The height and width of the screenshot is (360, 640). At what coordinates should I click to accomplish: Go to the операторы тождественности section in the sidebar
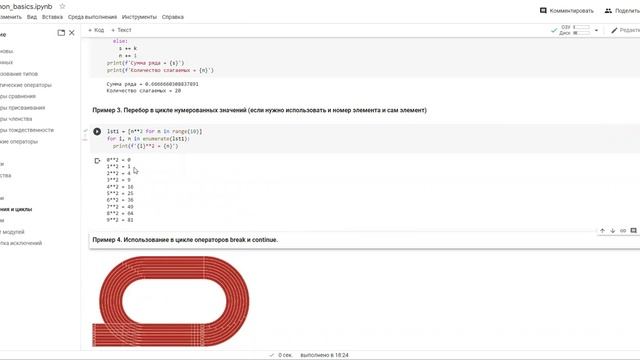pyautogui.click(x=27, y=130)
